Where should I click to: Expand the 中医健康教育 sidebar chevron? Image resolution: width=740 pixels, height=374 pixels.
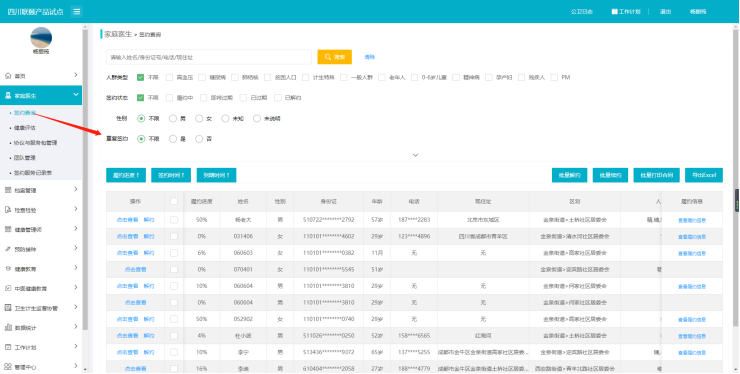tap(76, 288)
